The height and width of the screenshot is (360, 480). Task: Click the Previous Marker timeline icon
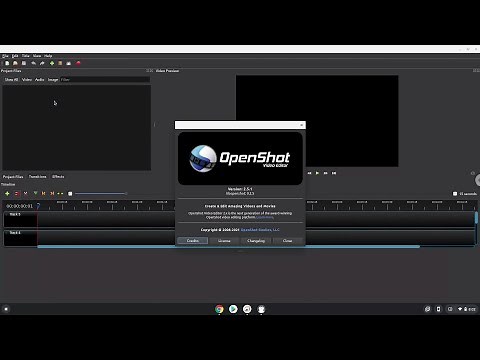43,194
